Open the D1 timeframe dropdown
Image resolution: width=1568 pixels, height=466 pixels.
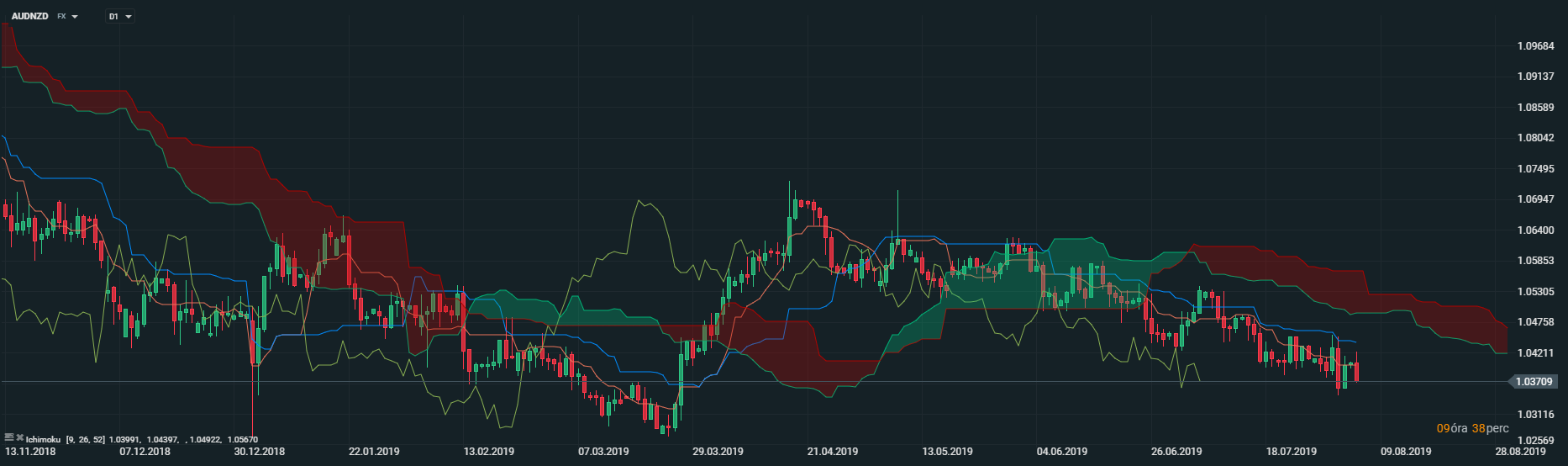pos(120,16)
